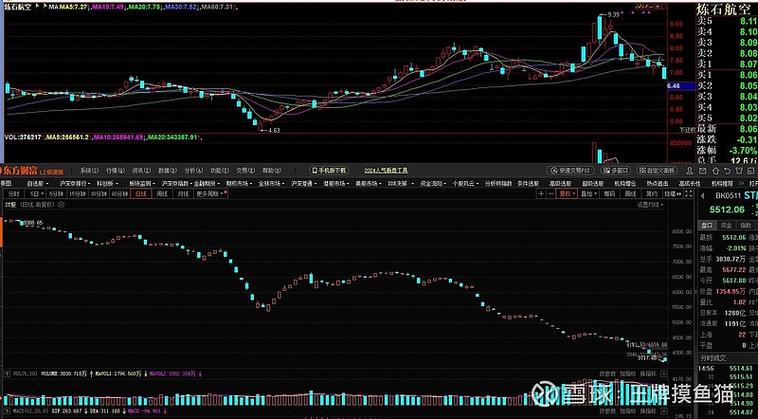The height and width of the screenshot is (419, 758).
Task: Click the BK0511 code text
Action: pos(727,196)
